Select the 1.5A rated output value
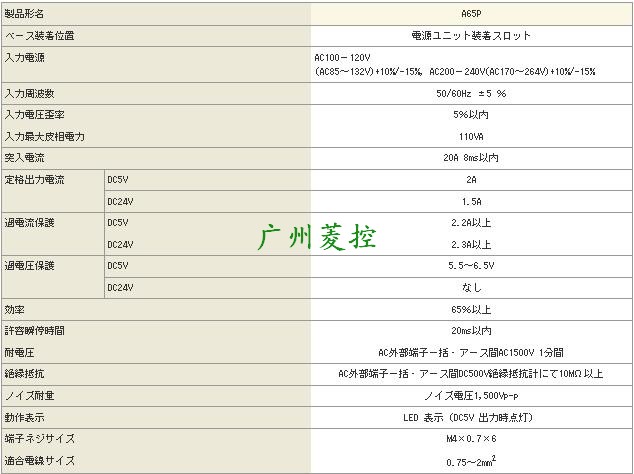The height and width of the screenshot is (474, 634). pos(470,201)
